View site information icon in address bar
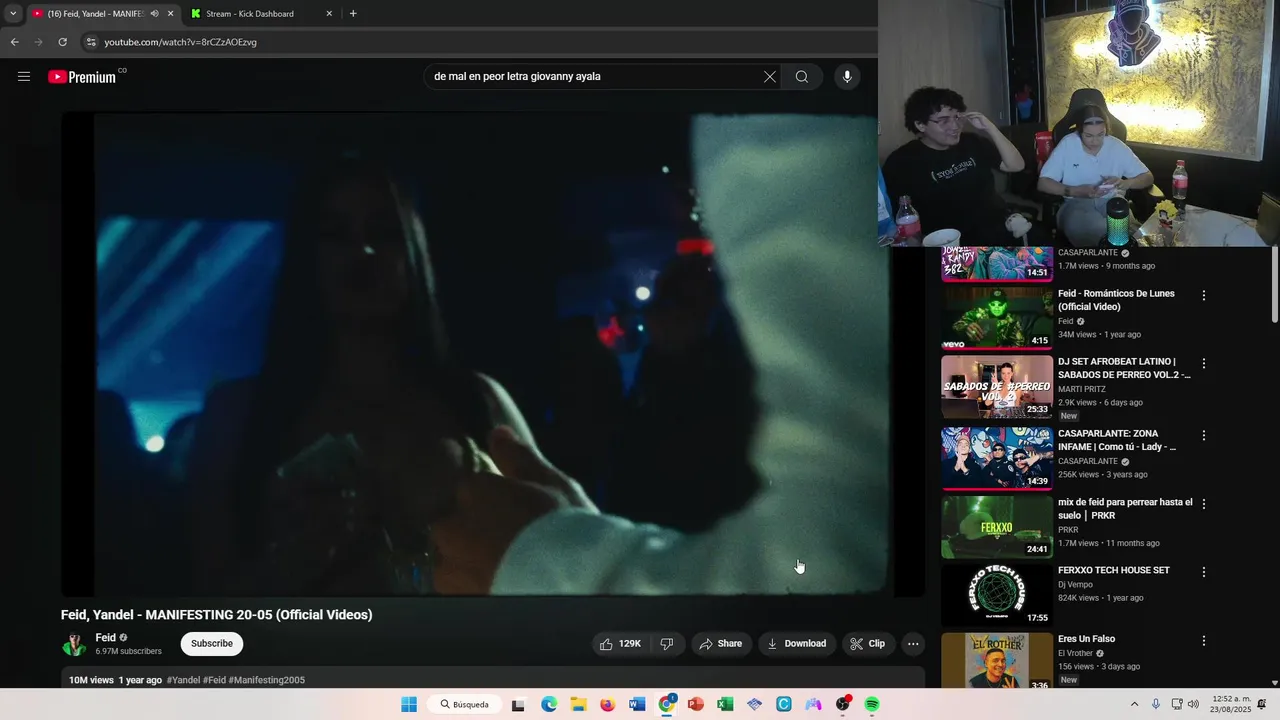Screen dimensions: 1280x720 90,42
